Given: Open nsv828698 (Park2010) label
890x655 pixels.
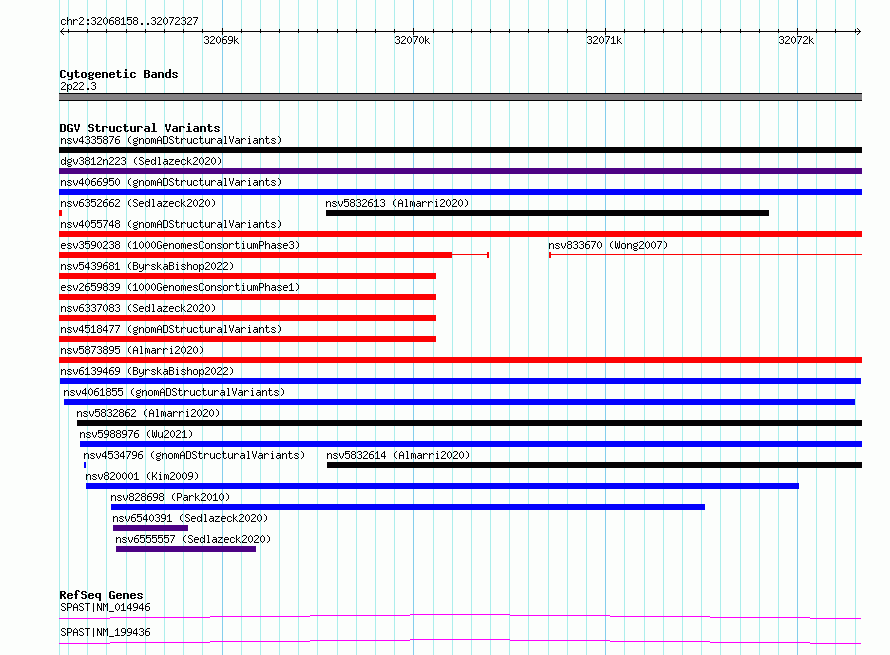Looking at the screenshot, I should (x=170, y=497).
